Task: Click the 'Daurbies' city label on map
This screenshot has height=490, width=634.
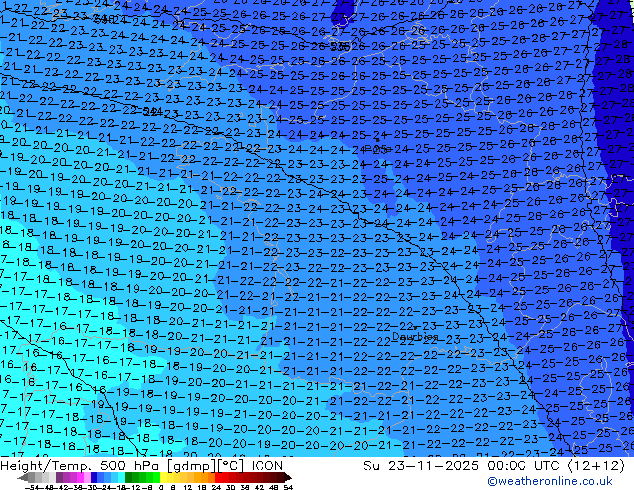Action: pyautogui.click(x=415, y=336)
